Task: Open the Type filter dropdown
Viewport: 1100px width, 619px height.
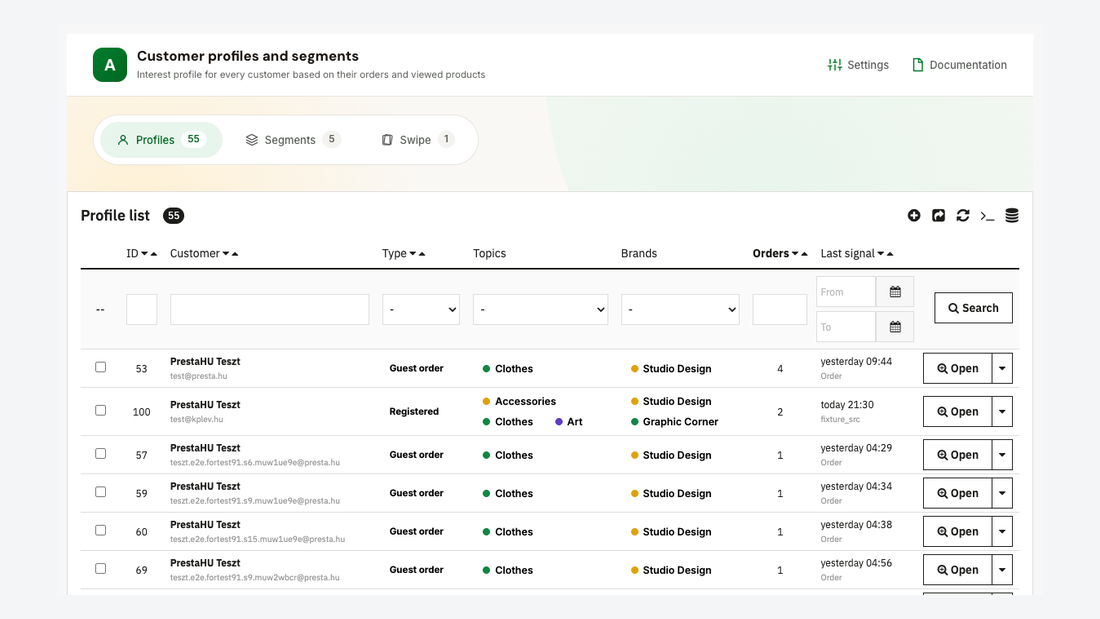Action: point(421,310)
